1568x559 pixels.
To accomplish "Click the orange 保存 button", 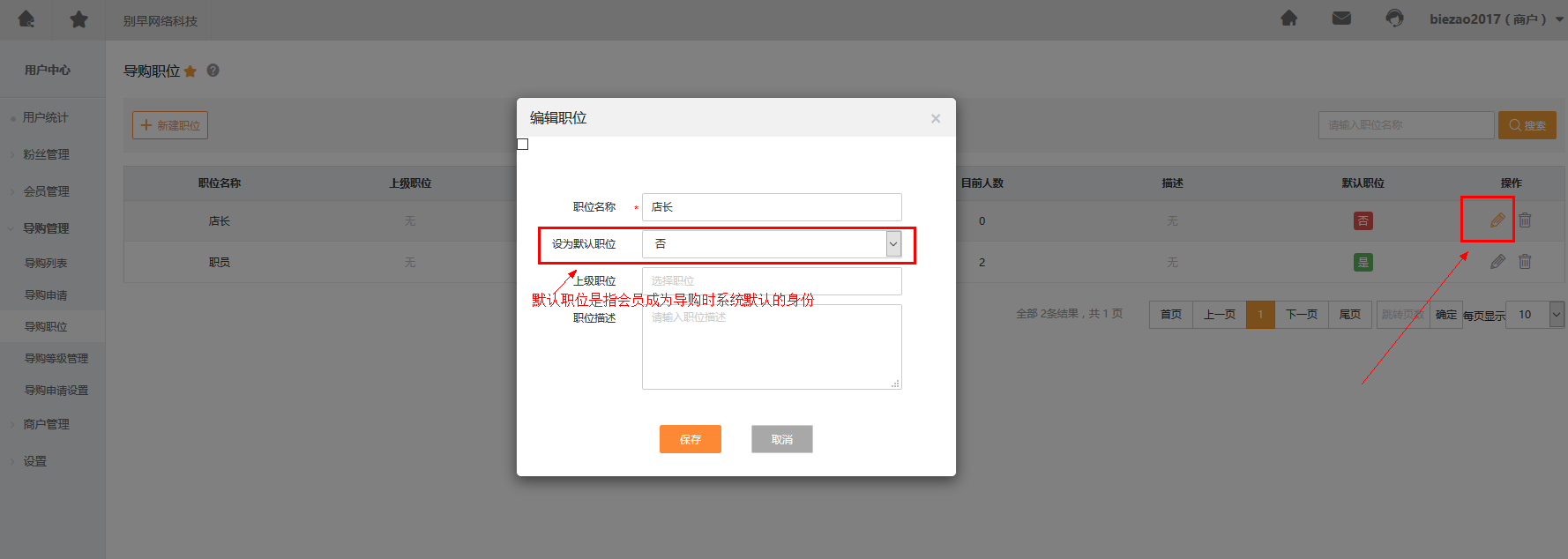I will pyautogui.click(x=690, y=439).
